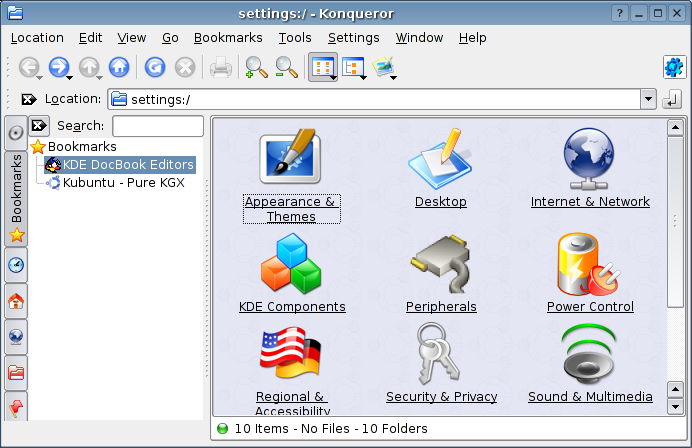Open the Go menu
Viewport: 692px width, 448px height.
[x=170, y=38]
